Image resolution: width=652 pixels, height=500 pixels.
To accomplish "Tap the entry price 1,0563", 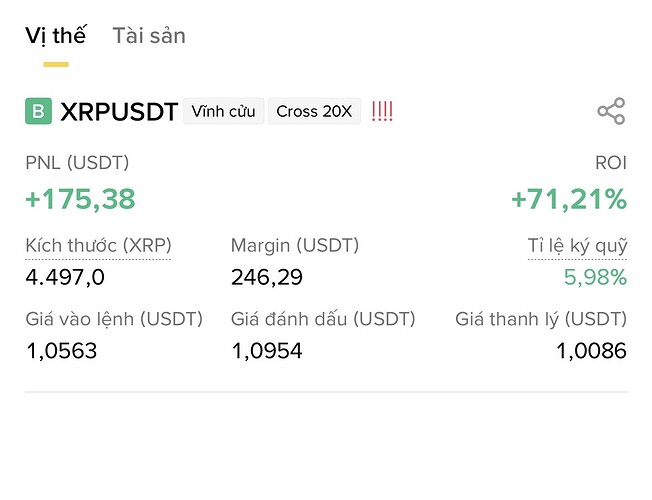I will point(62,351).
